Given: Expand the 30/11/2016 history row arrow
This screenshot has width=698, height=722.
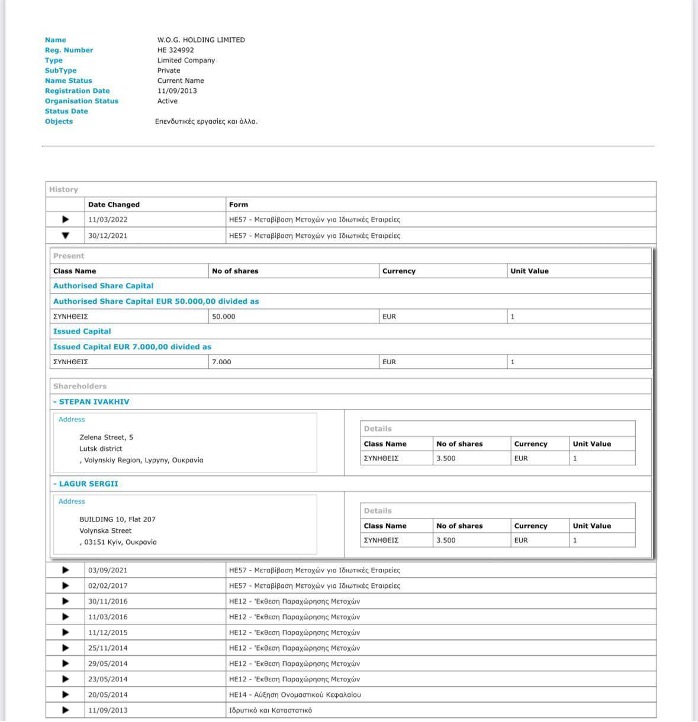Looking at the screenshot, I should click(x=66, y=601).
